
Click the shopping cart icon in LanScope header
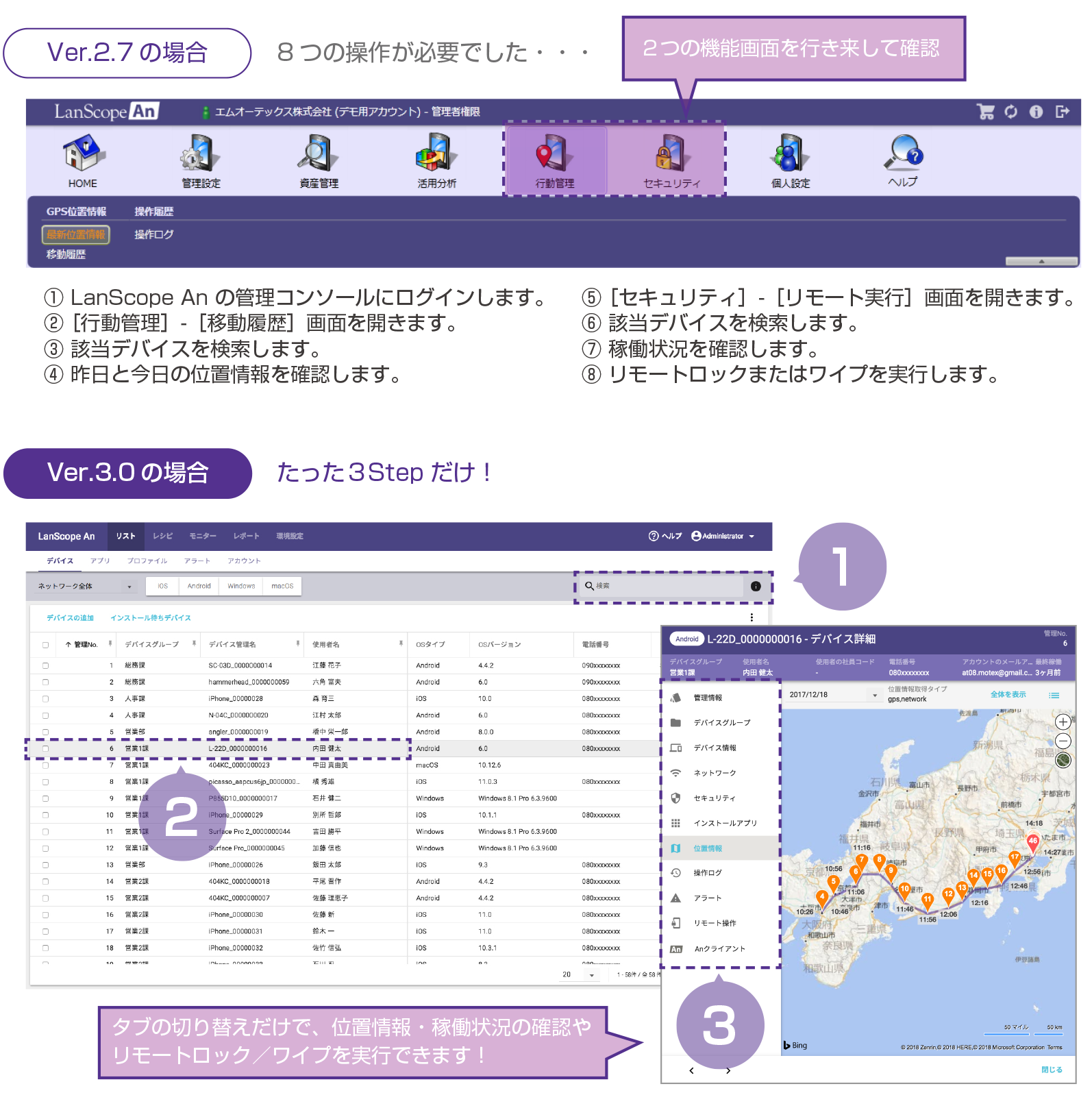986,112
